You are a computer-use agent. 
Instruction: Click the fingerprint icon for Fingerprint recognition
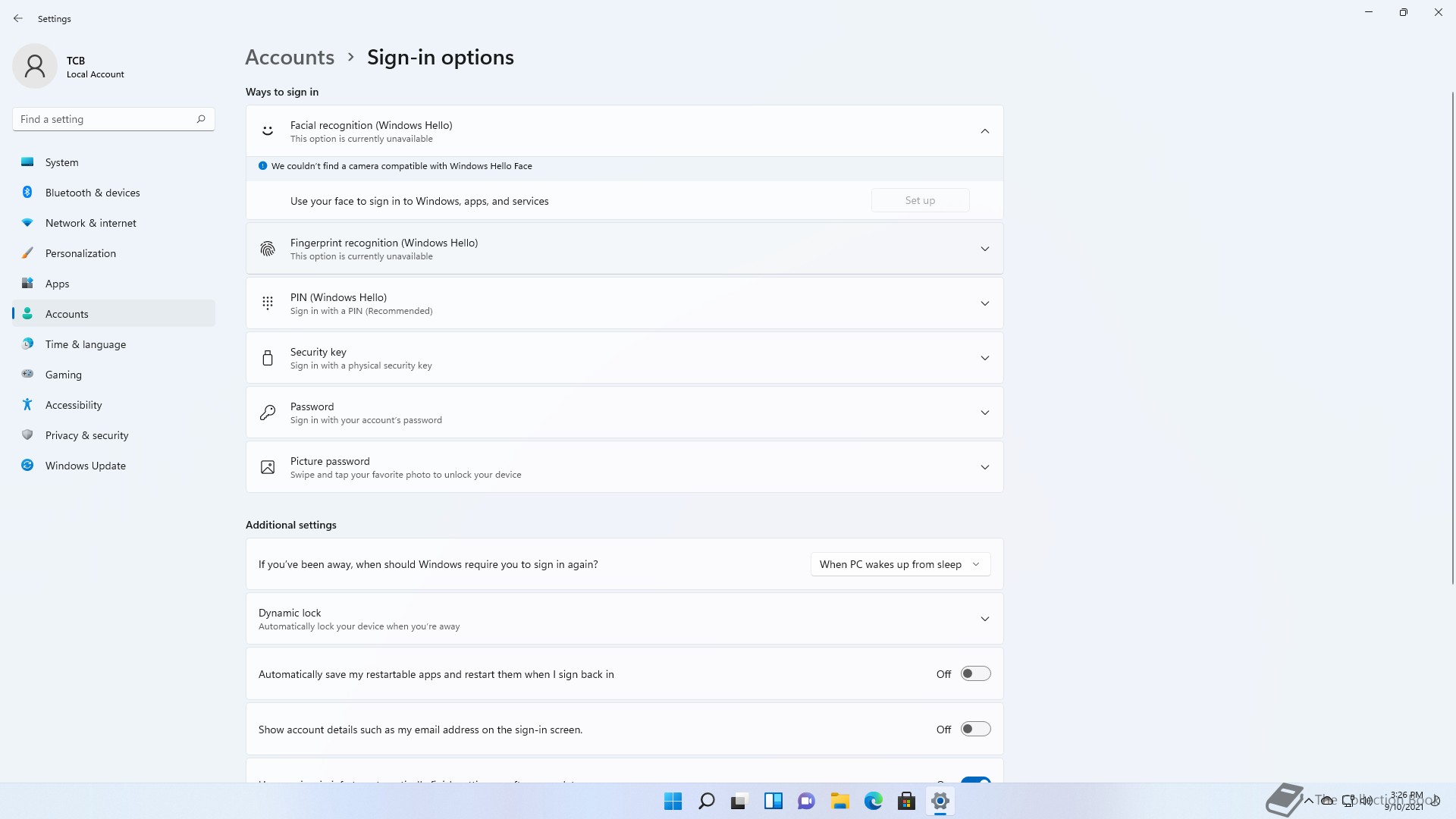click(268, 249)
